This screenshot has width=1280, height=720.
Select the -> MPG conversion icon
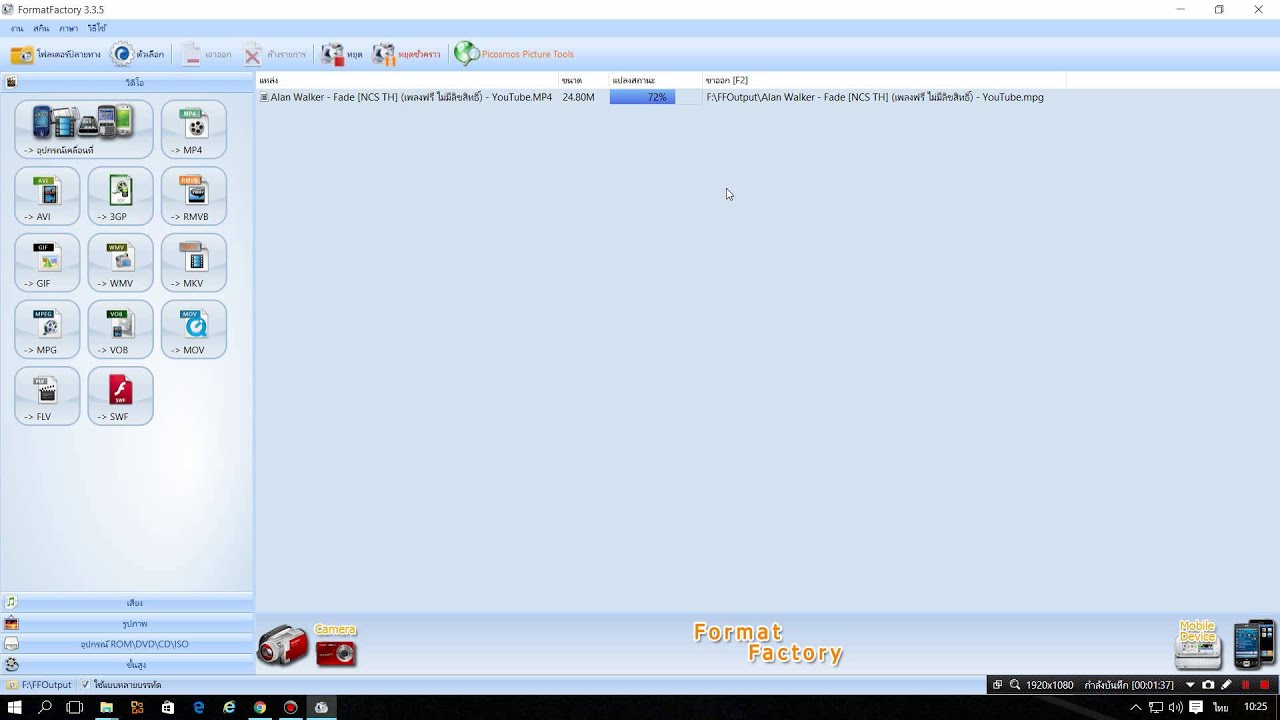47,329
